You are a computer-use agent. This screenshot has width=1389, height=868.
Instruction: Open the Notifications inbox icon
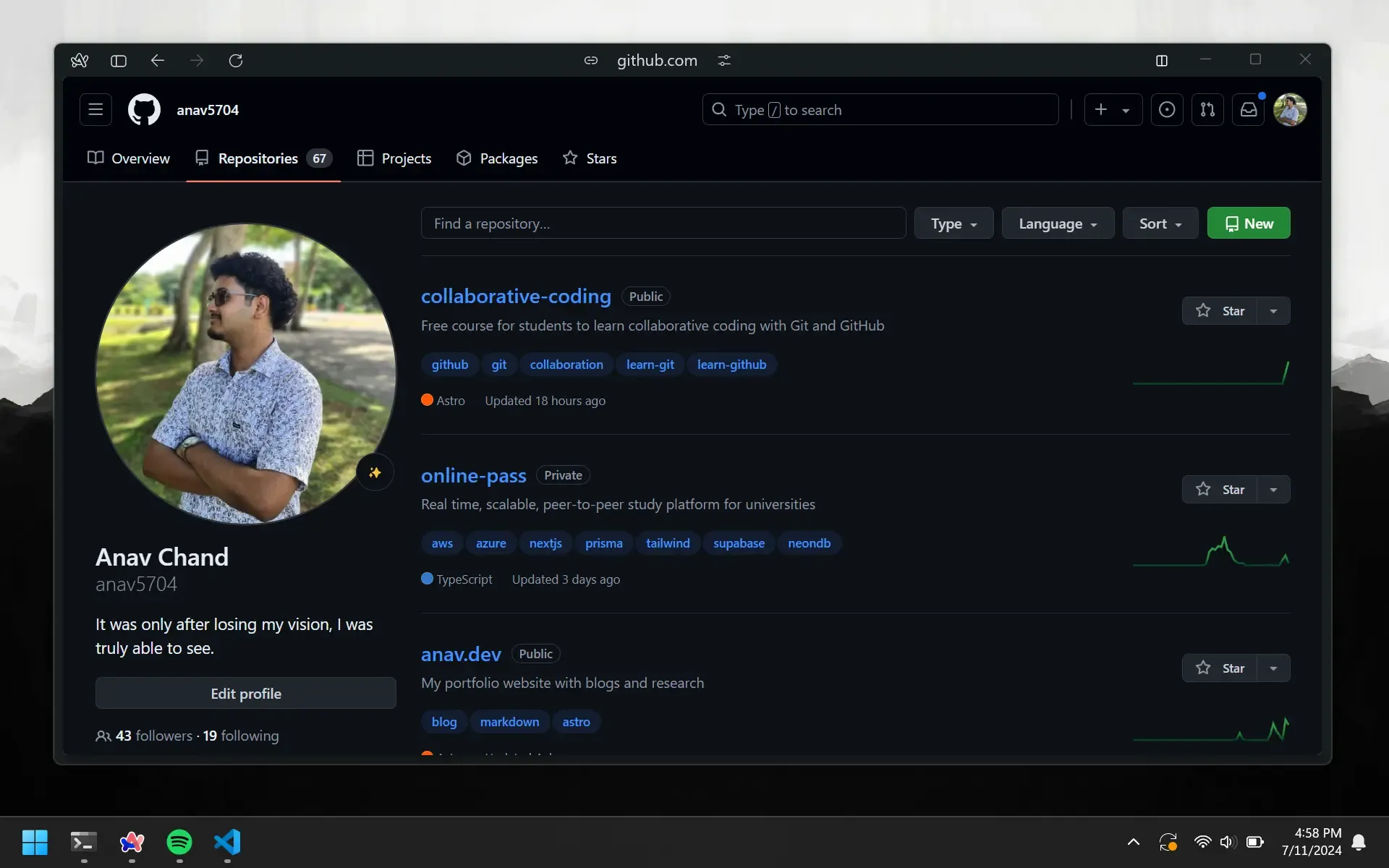click(x=1249, y=109)
